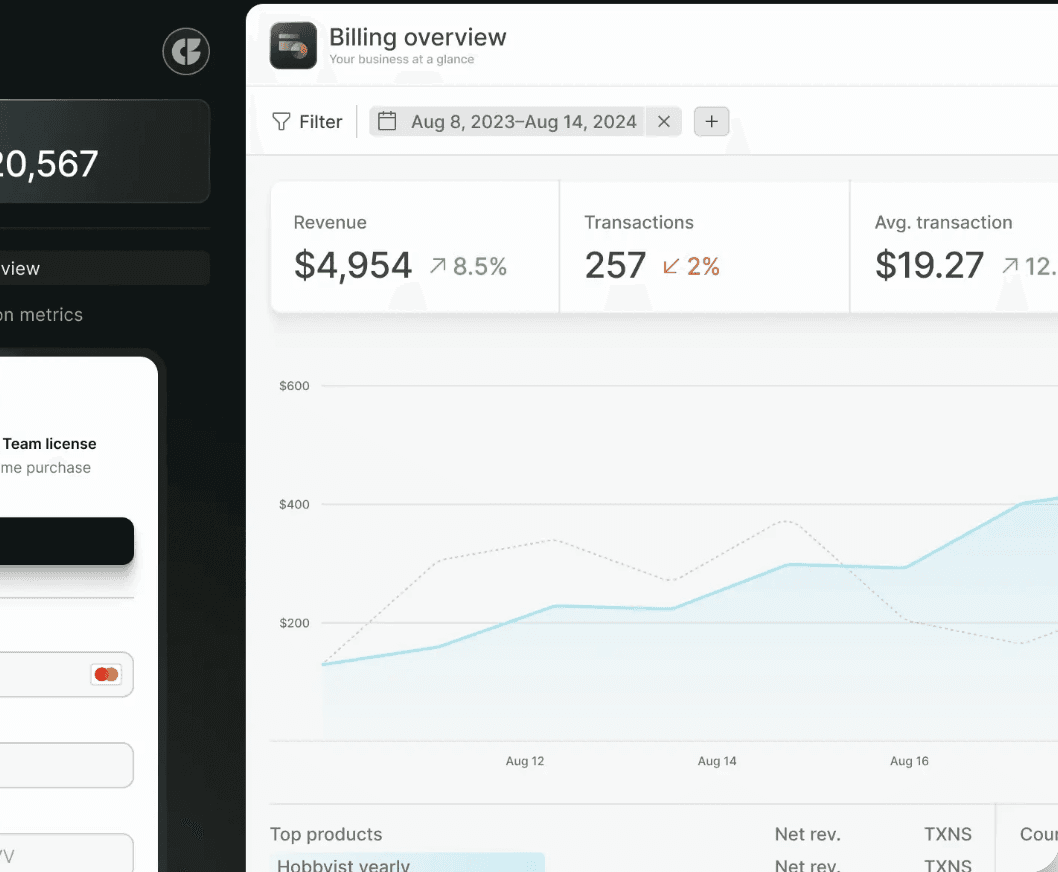Click the circular logo icon in dark sidebar
This screenshot has height=872, width=1058.
(x=186, y=51)
